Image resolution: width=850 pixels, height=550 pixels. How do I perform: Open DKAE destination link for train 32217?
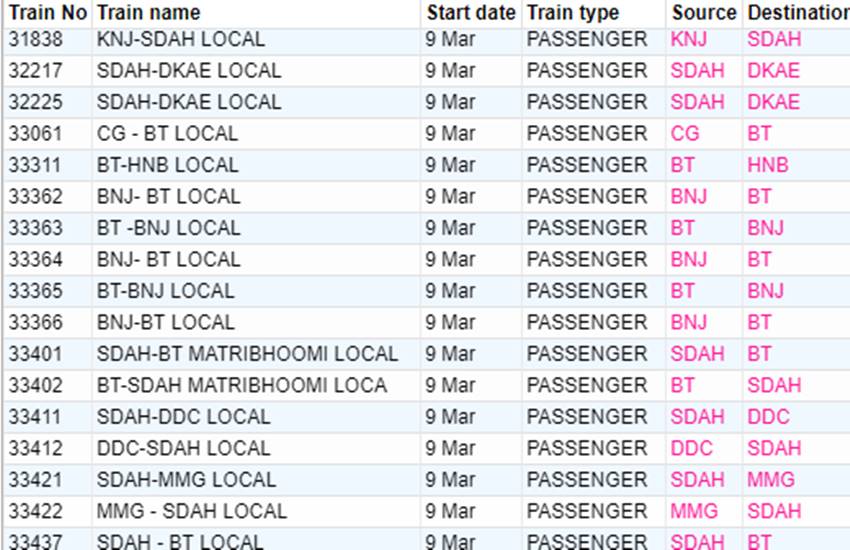773,71
